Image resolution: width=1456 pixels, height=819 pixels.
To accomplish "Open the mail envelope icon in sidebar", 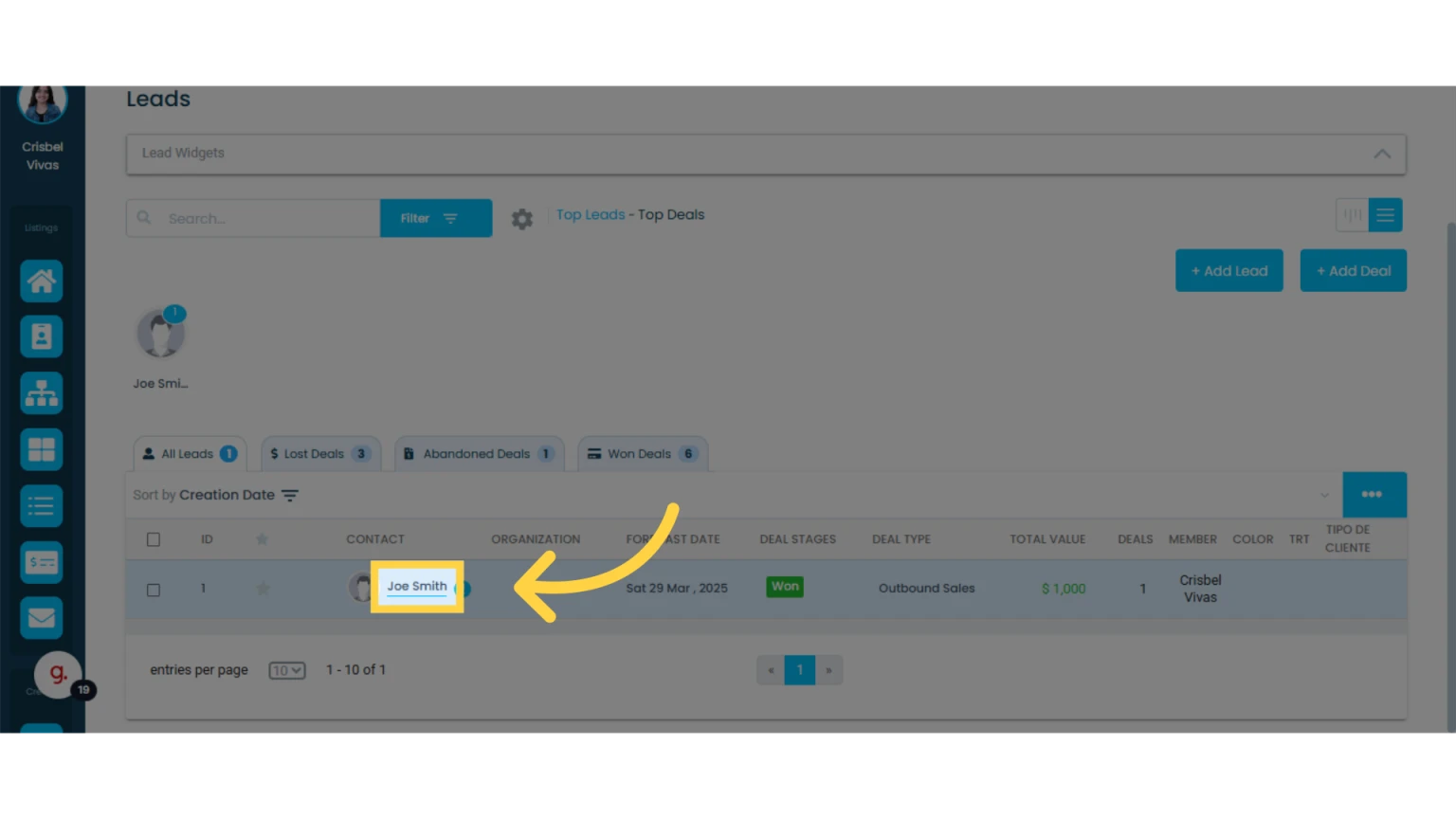I will (x=42, y=618).
